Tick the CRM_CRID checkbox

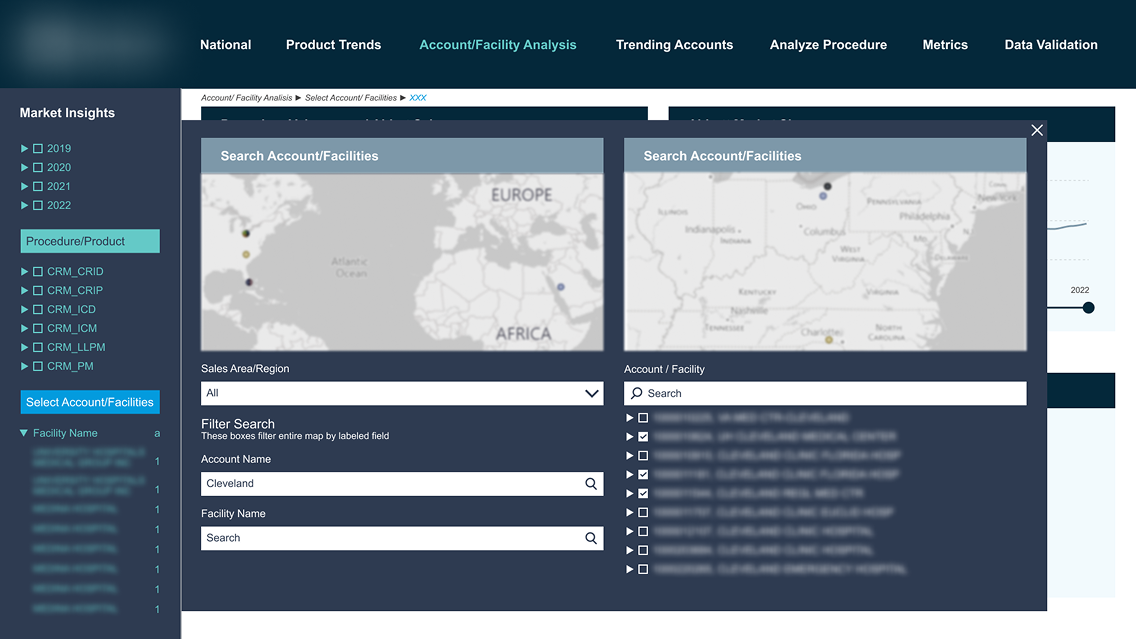click(x=38, y=272)
